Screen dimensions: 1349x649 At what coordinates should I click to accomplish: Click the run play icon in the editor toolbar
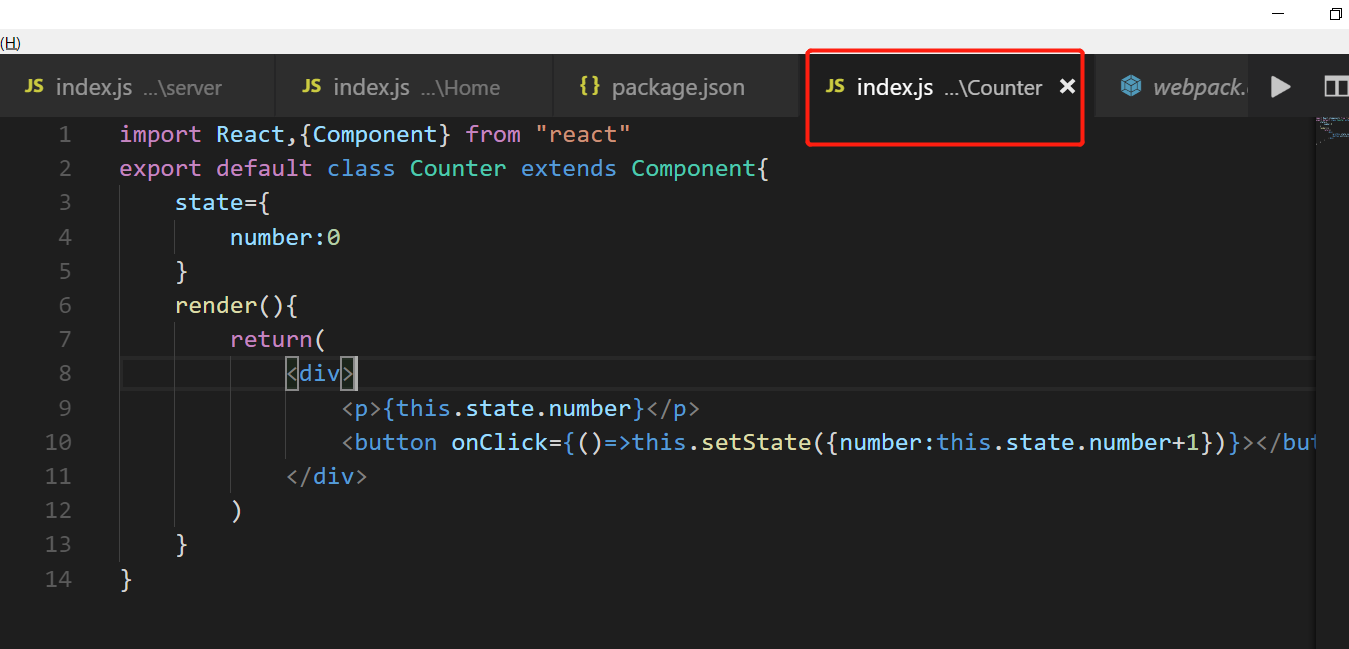coord(1280,87)
